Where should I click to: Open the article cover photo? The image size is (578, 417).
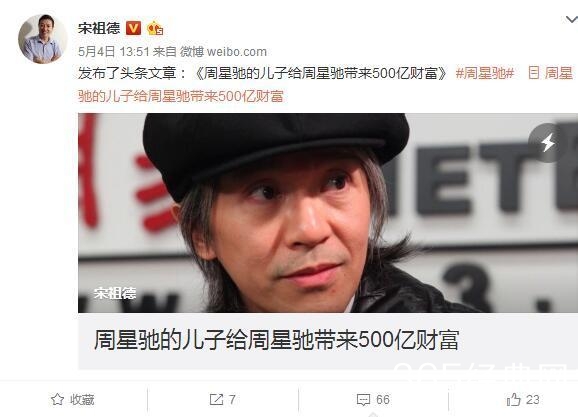pos(328,213)
